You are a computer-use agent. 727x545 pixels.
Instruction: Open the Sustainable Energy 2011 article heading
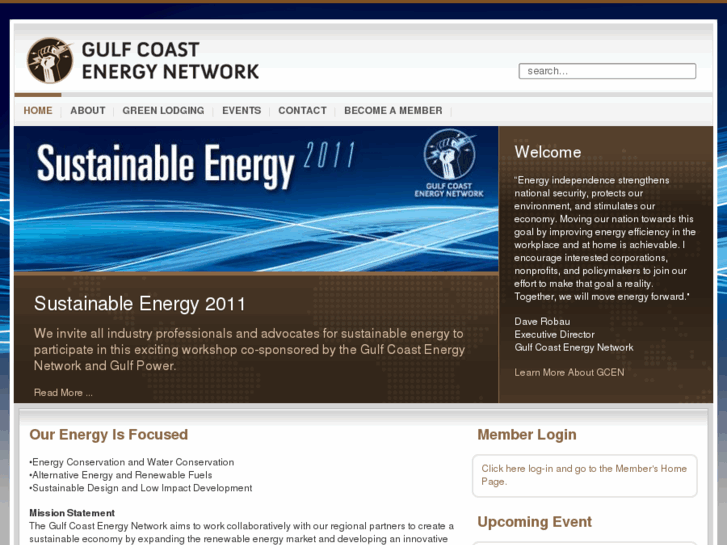coord(140,304)
